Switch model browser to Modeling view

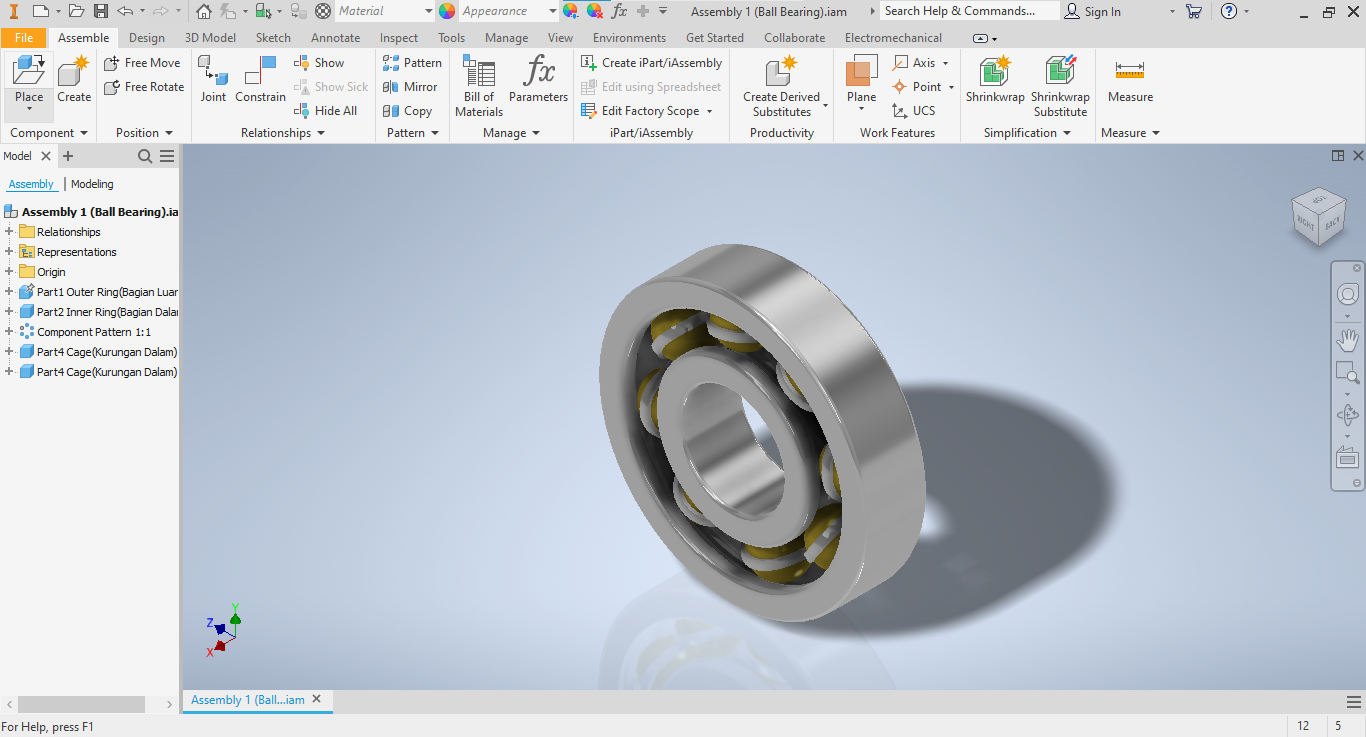pos(92,184)
